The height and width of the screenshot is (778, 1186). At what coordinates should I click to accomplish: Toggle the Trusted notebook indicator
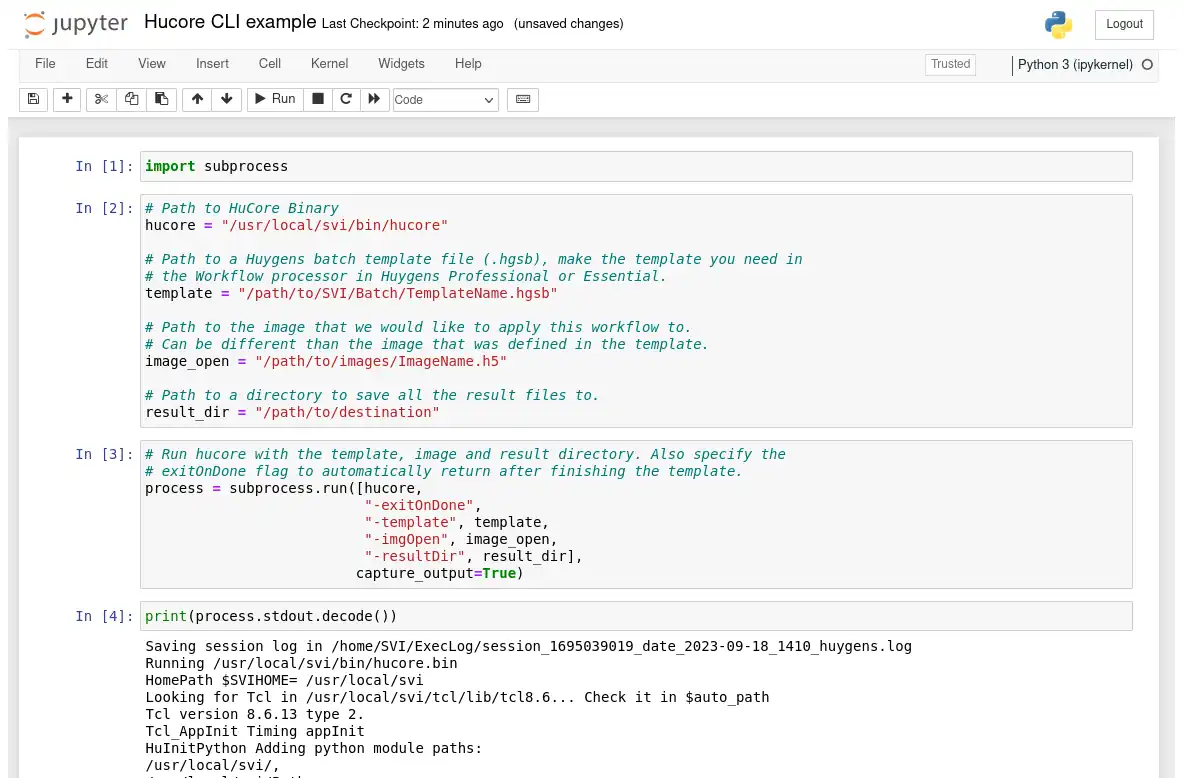point(950,64)
